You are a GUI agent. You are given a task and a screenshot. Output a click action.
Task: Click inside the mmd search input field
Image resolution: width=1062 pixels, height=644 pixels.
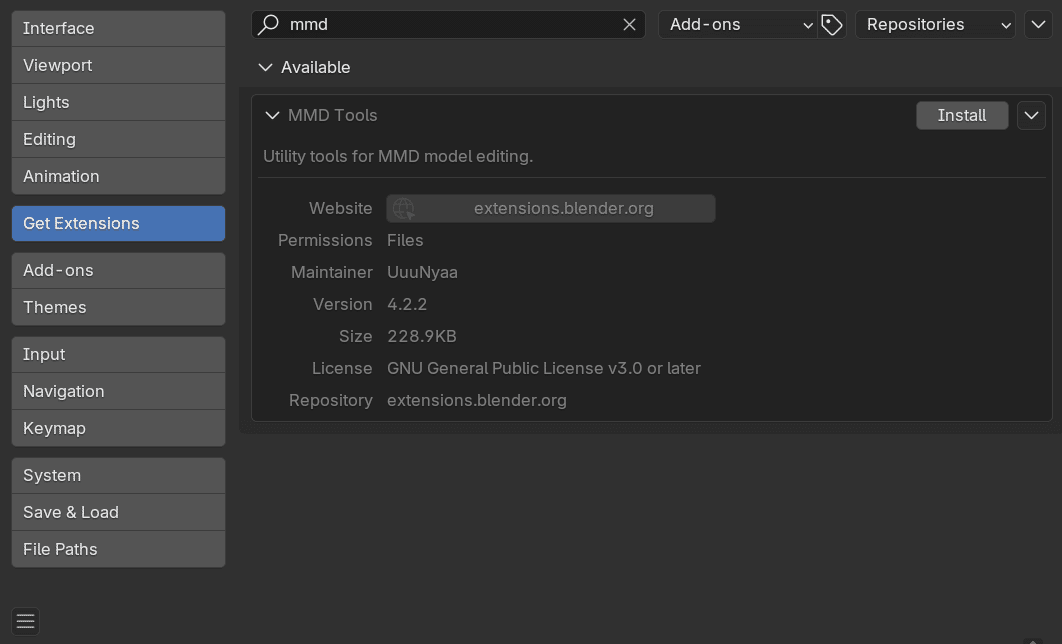click(x=450, y=24)
